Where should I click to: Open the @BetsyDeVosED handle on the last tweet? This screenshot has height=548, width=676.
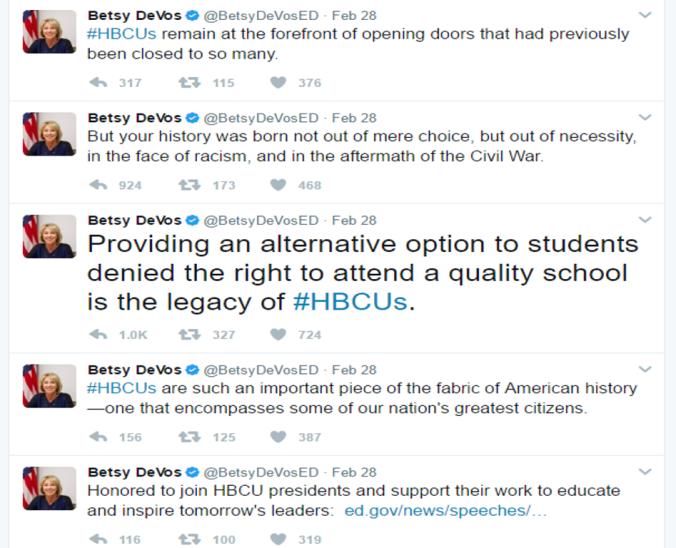(261, 472)
